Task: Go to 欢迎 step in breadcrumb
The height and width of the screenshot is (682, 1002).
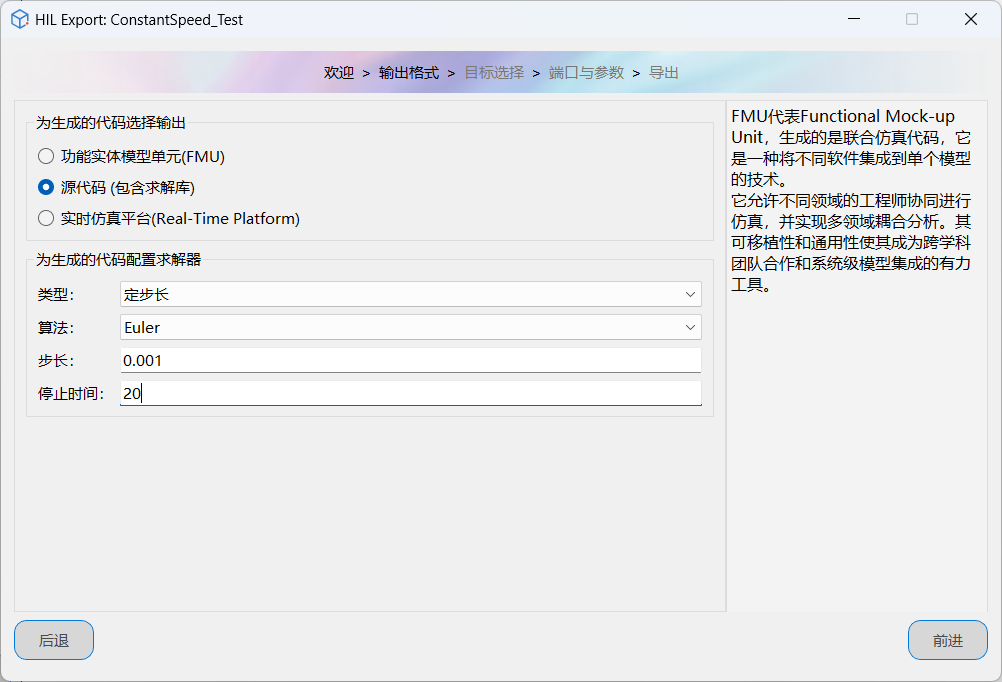Action: (x=339, y=73)
